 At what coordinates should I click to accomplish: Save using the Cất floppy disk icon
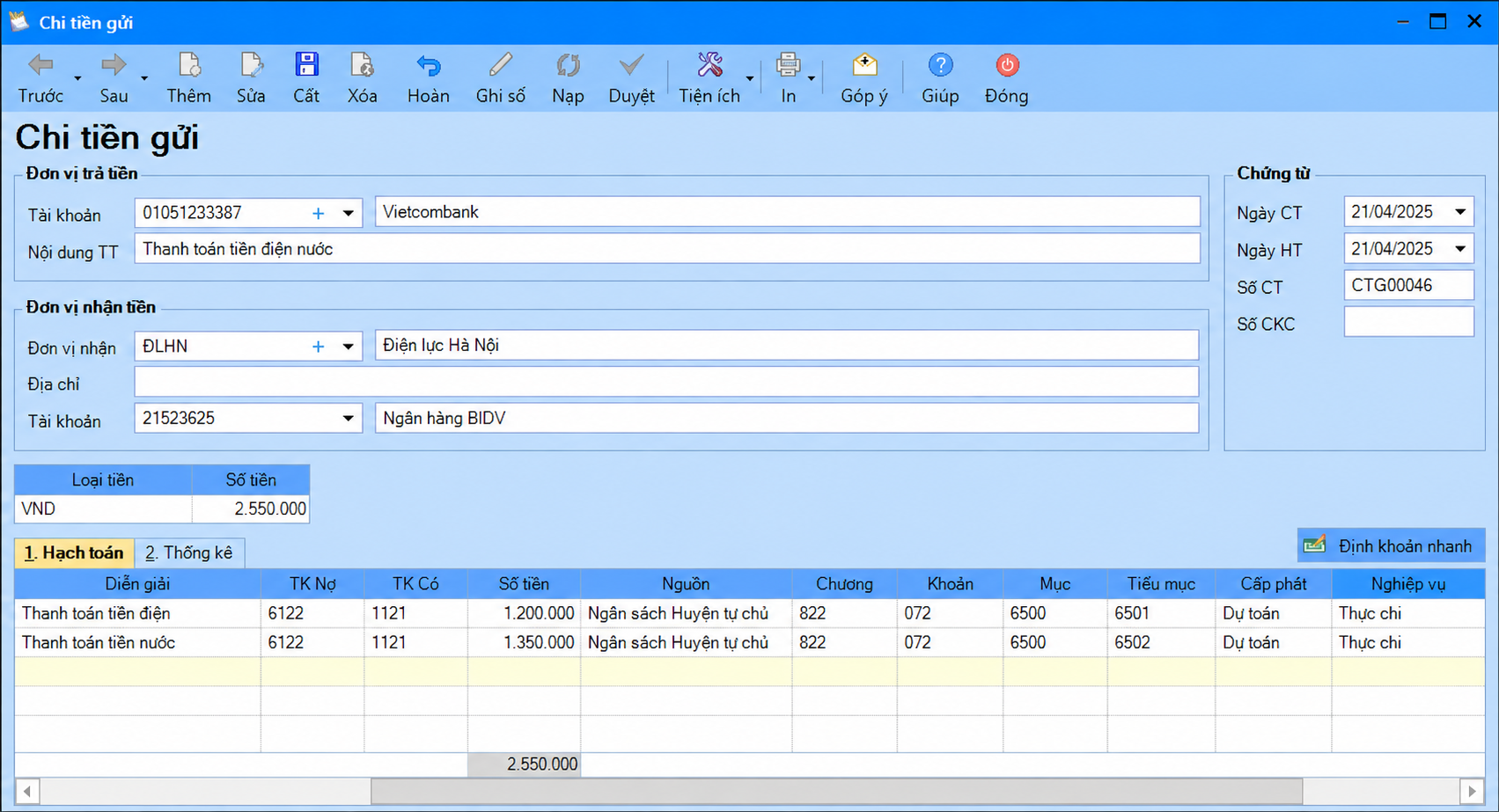point(306,65)
